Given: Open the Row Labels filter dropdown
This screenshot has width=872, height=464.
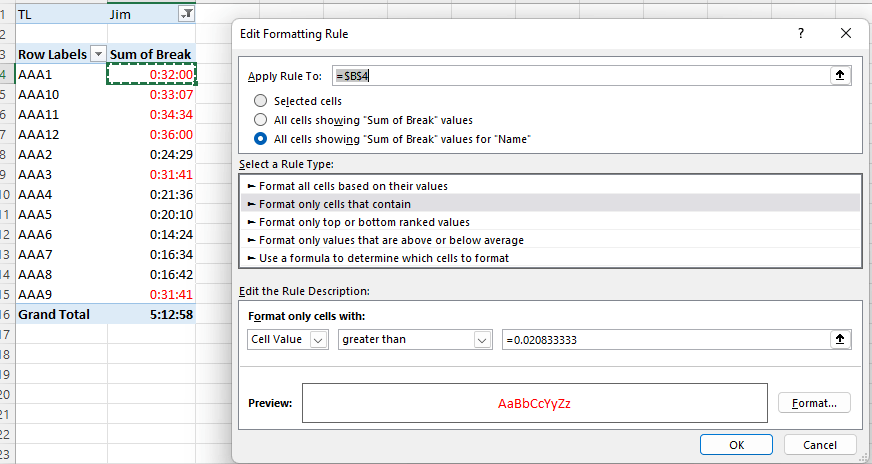Looking at the screenshot, I should tap(98, 55).
